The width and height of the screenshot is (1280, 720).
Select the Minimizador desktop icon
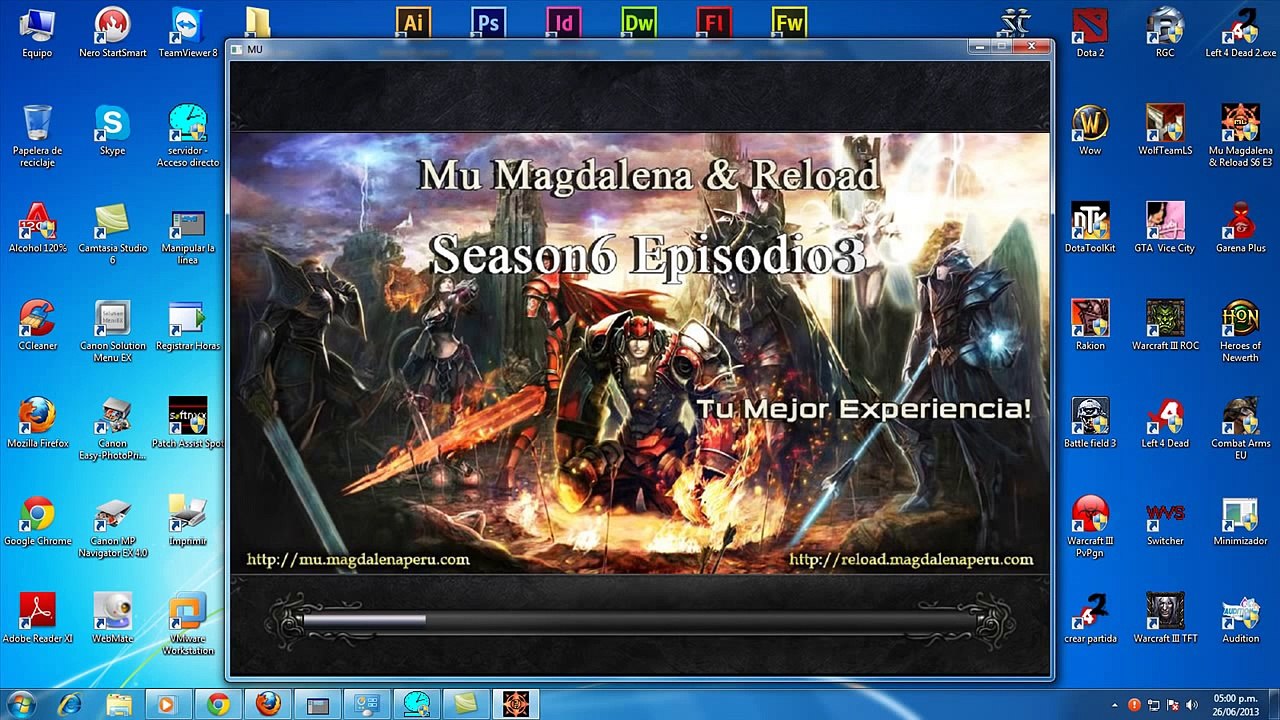tap(1240, 521)
